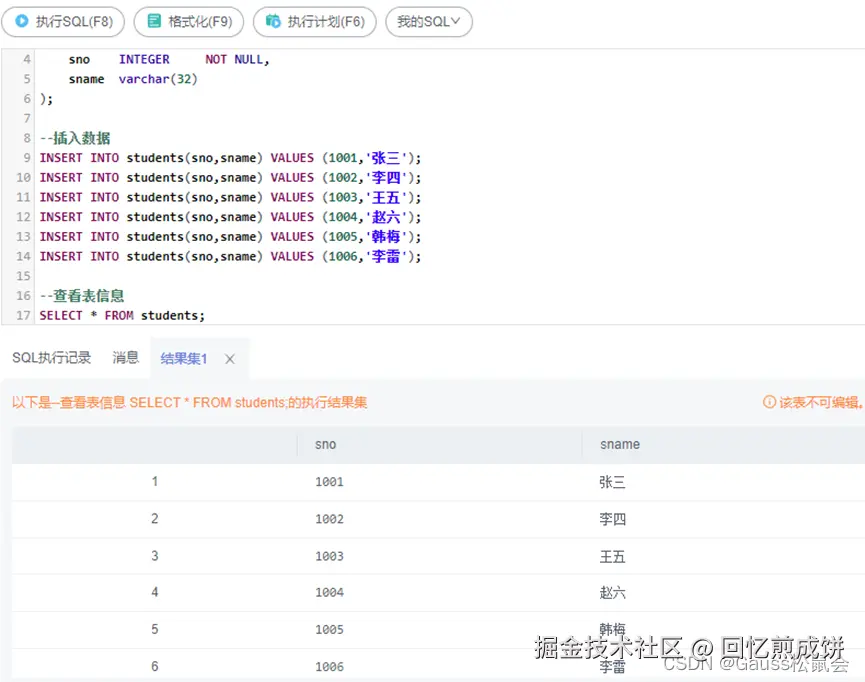Click the plan icon in 执行计划 button

coord(273,21)
